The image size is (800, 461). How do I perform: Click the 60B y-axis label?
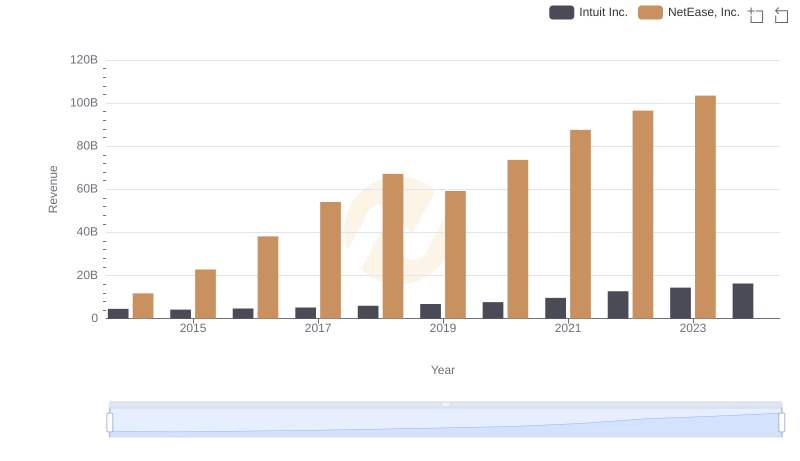87,189
